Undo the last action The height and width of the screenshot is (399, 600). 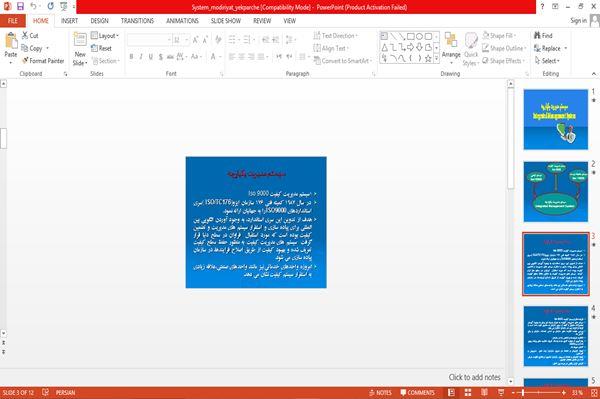point(34,6)
